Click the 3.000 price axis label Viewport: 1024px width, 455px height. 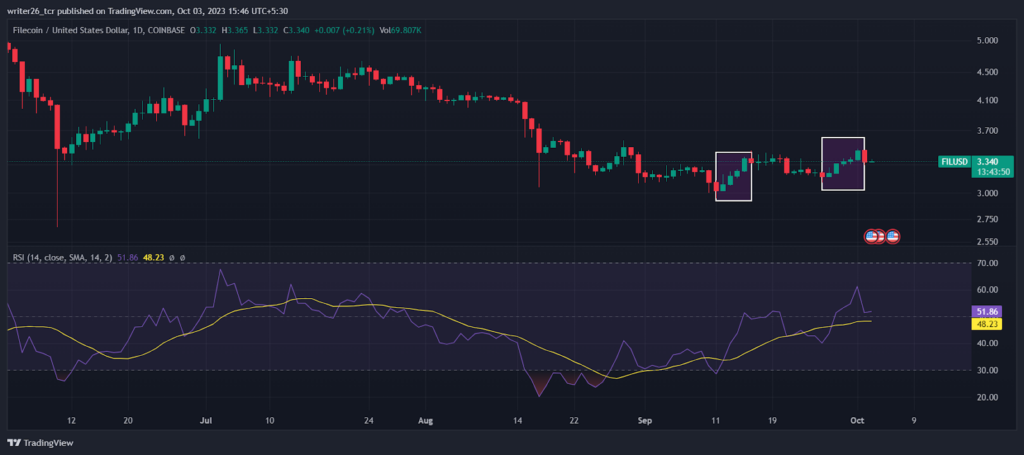pos(986,193)
